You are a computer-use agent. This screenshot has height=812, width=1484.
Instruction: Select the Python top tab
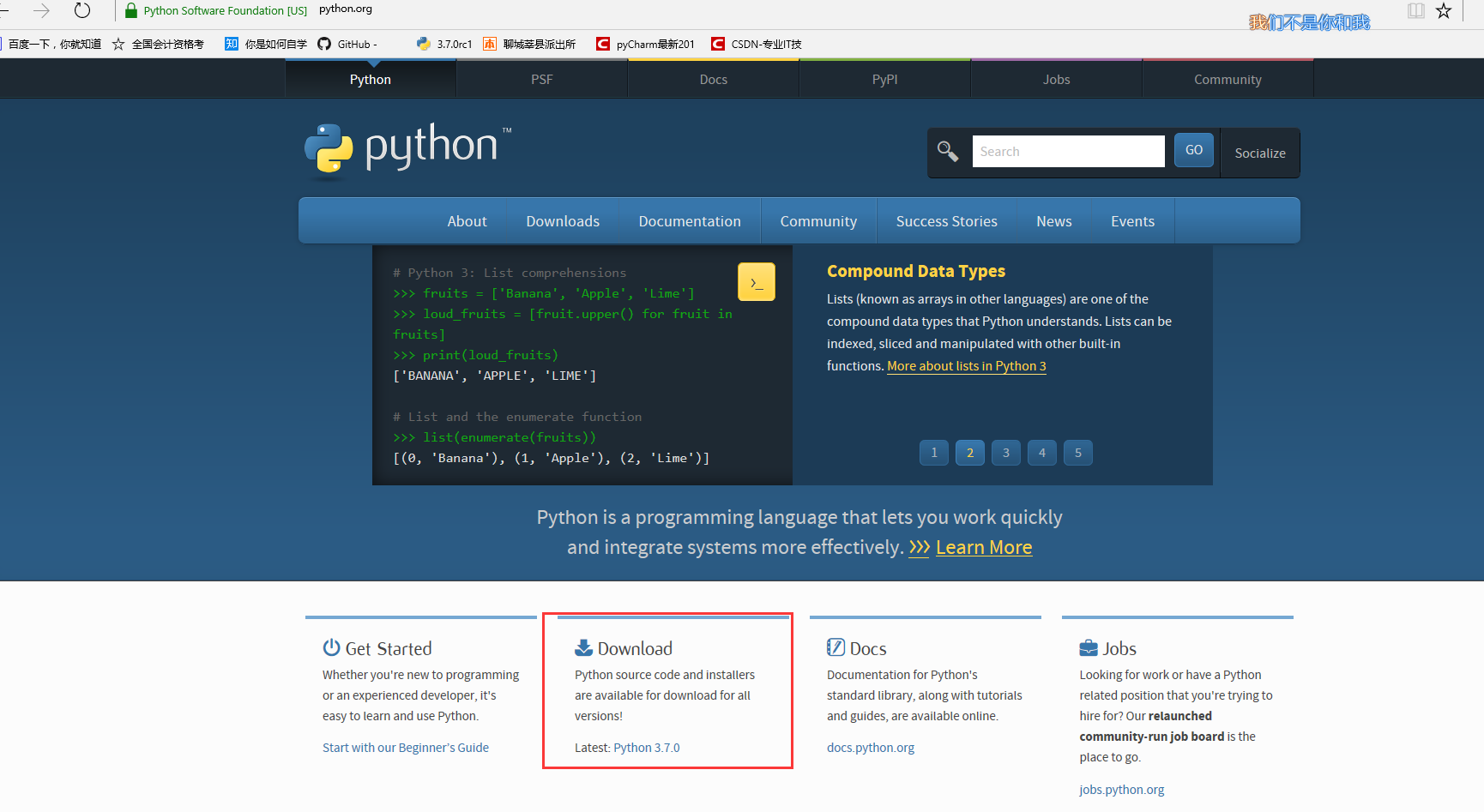(x=371, y=79)
